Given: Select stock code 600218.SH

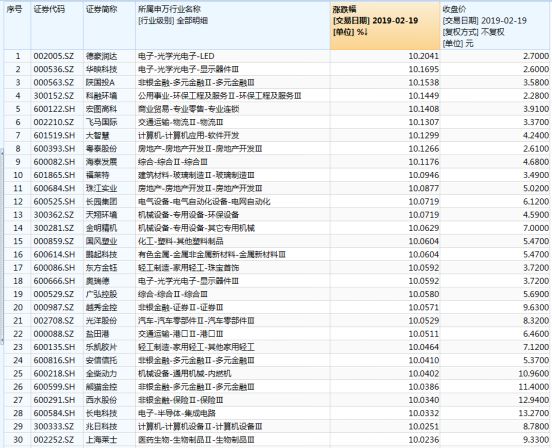Looking at the screenshot, I should click(55, 373).
